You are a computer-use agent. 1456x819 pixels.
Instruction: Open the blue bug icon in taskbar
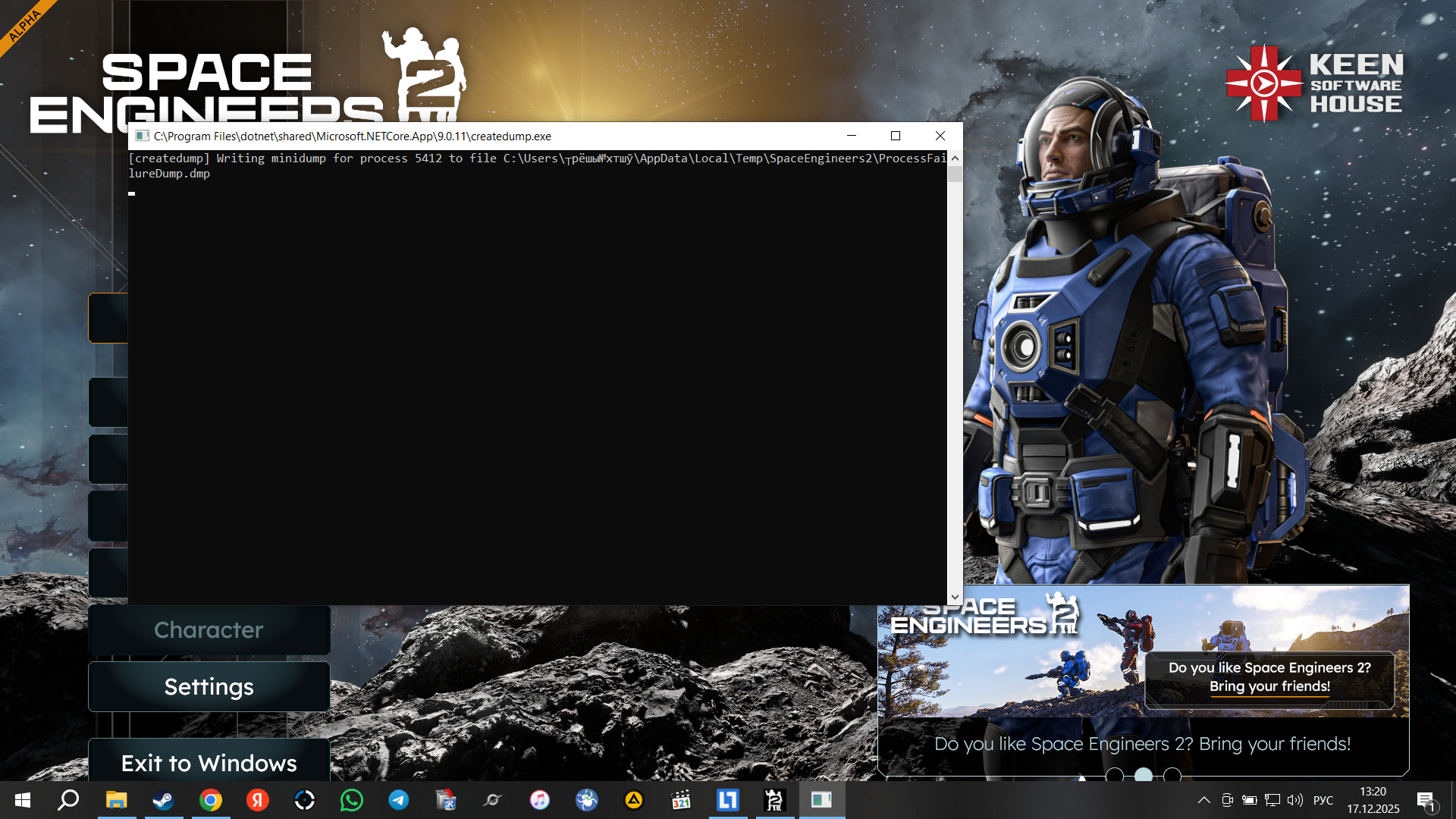tap(587, 800)
